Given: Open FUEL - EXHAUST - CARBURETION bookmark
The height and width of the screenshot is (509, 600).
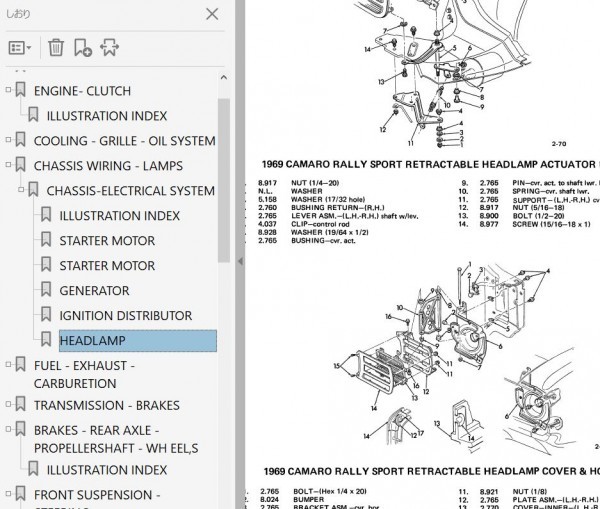Looking at the screenshot, I should pos(84,374).
